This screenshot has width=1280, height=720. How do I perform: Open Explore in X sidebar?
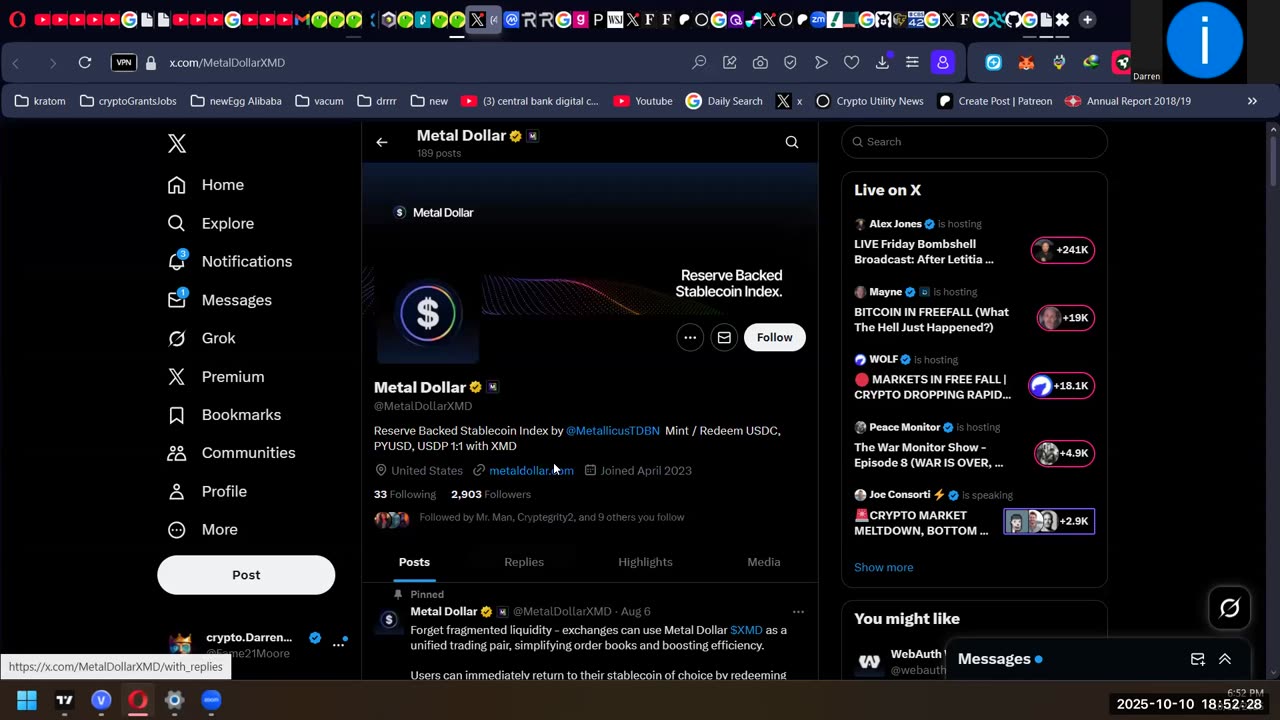coord(211,223)
